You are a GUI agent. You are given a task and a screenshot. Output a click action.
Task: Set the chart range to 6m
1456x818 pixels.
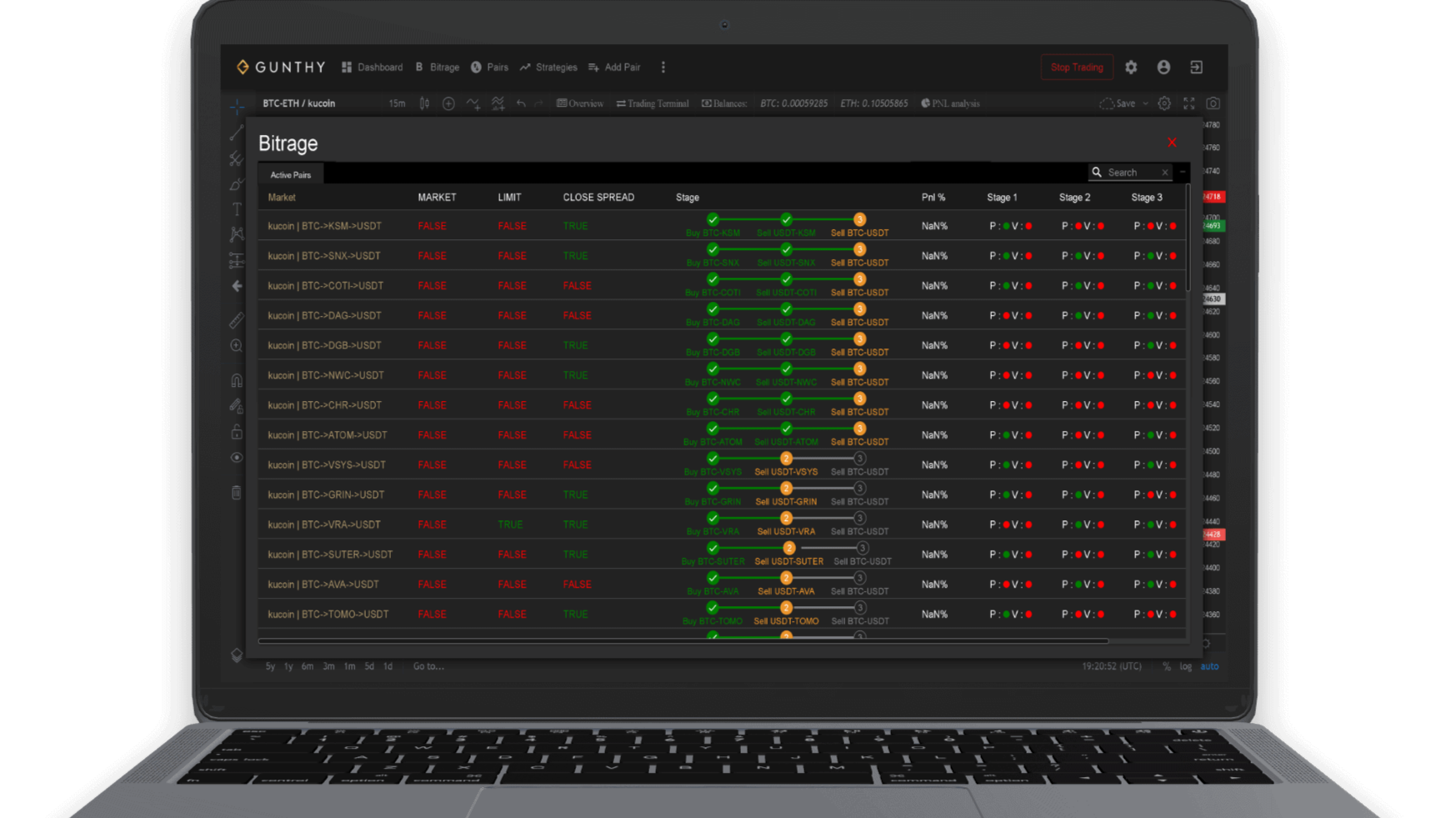coord(308,666)
